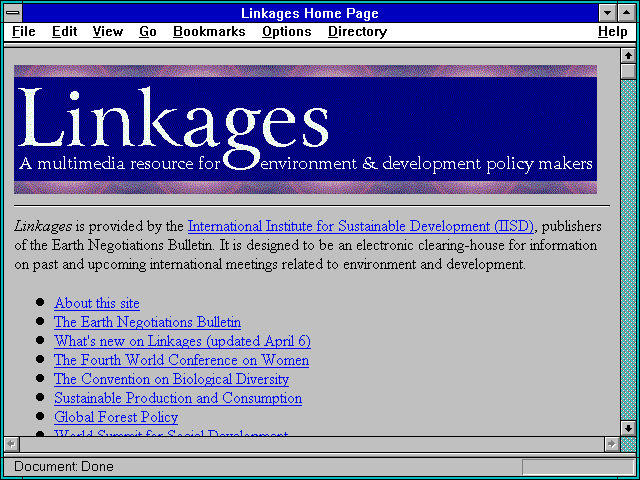Click the vertical scrollbar thumb

[628, 71]
